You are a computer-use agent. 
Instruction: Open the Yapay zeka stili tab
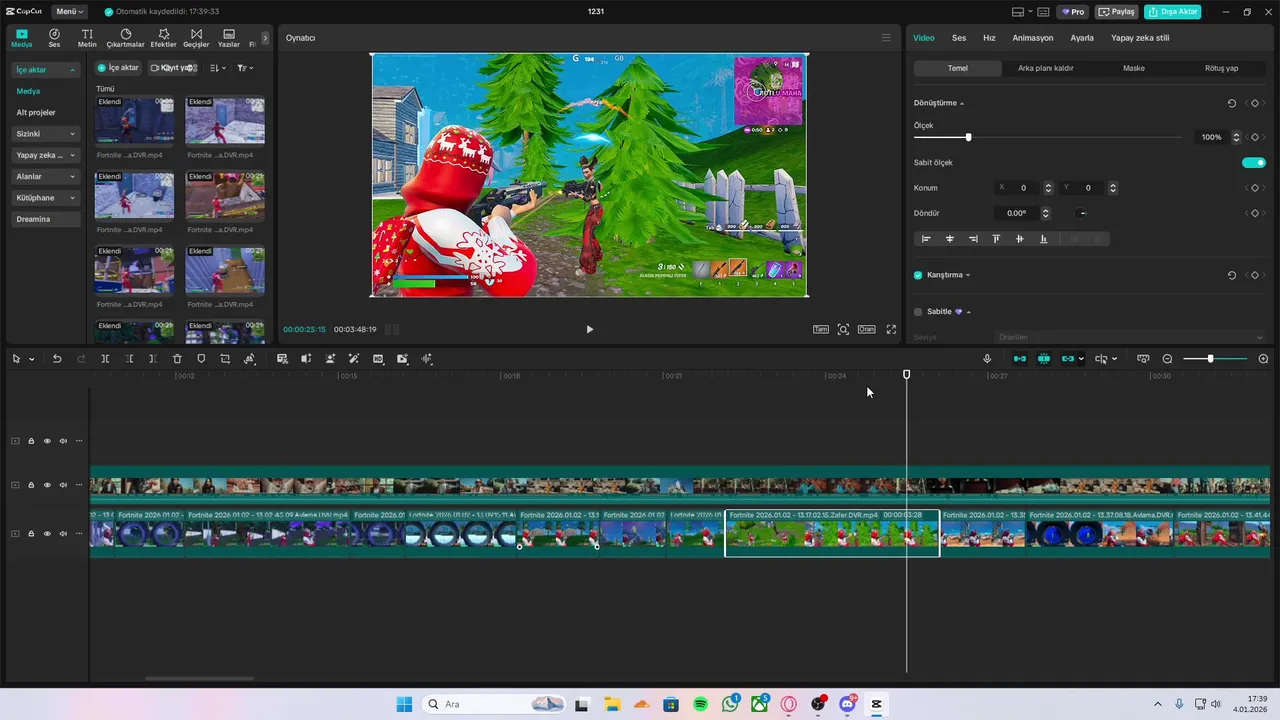coord(1140,38)
